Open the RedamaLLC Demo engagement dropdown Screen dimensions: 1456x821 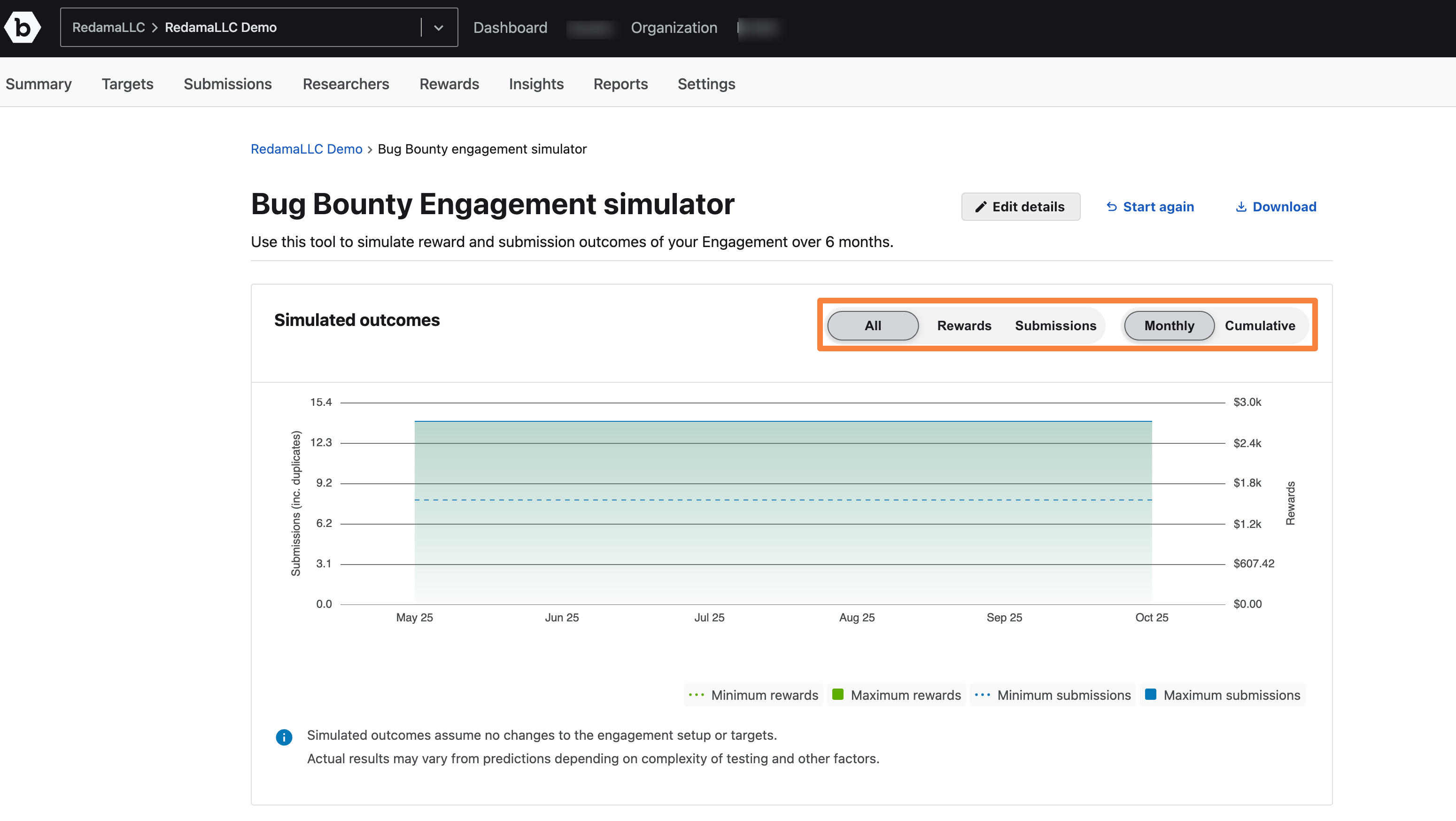tap(259, 27)
